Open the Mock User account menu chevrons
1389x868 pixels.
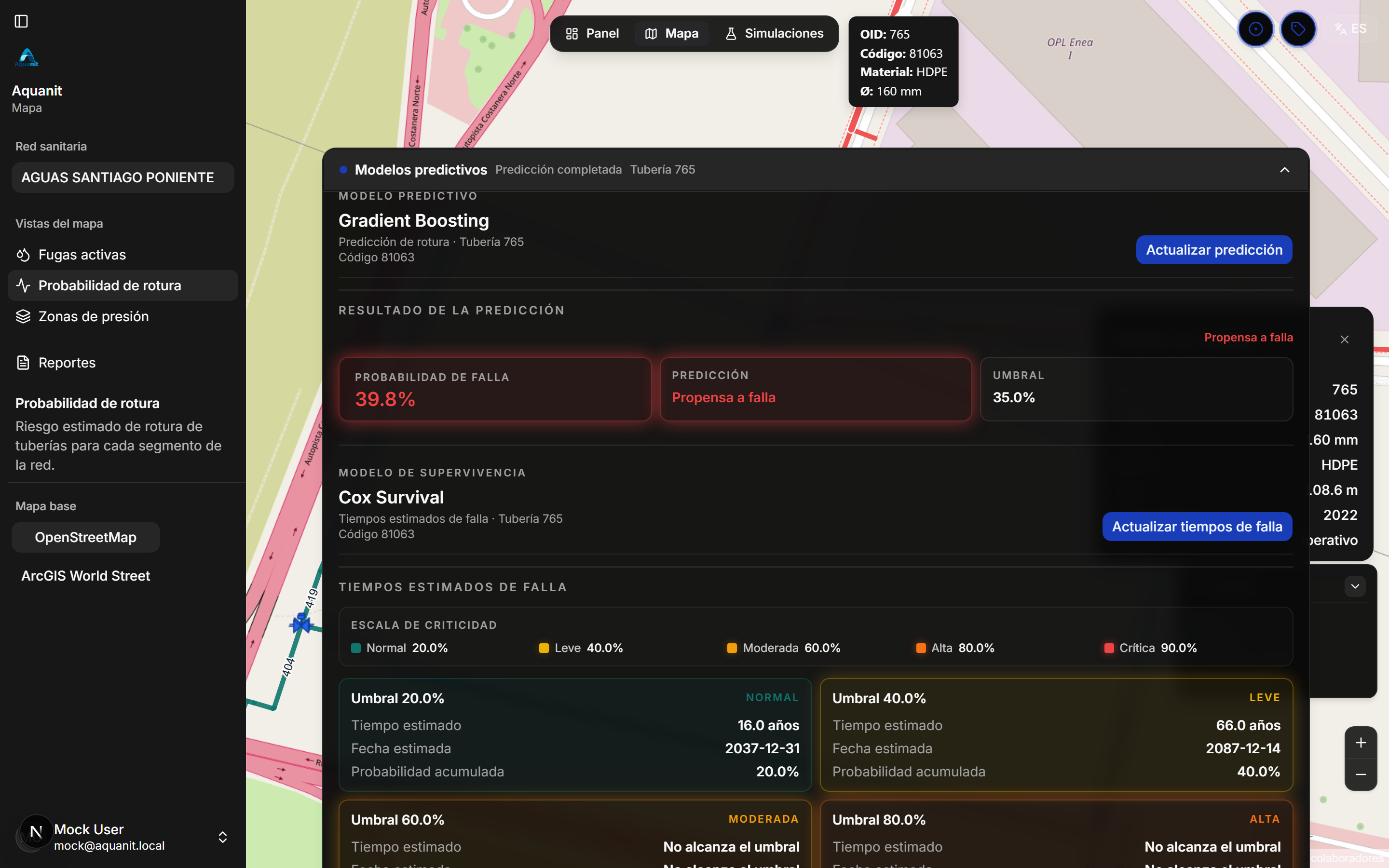(x=223, y=837)
